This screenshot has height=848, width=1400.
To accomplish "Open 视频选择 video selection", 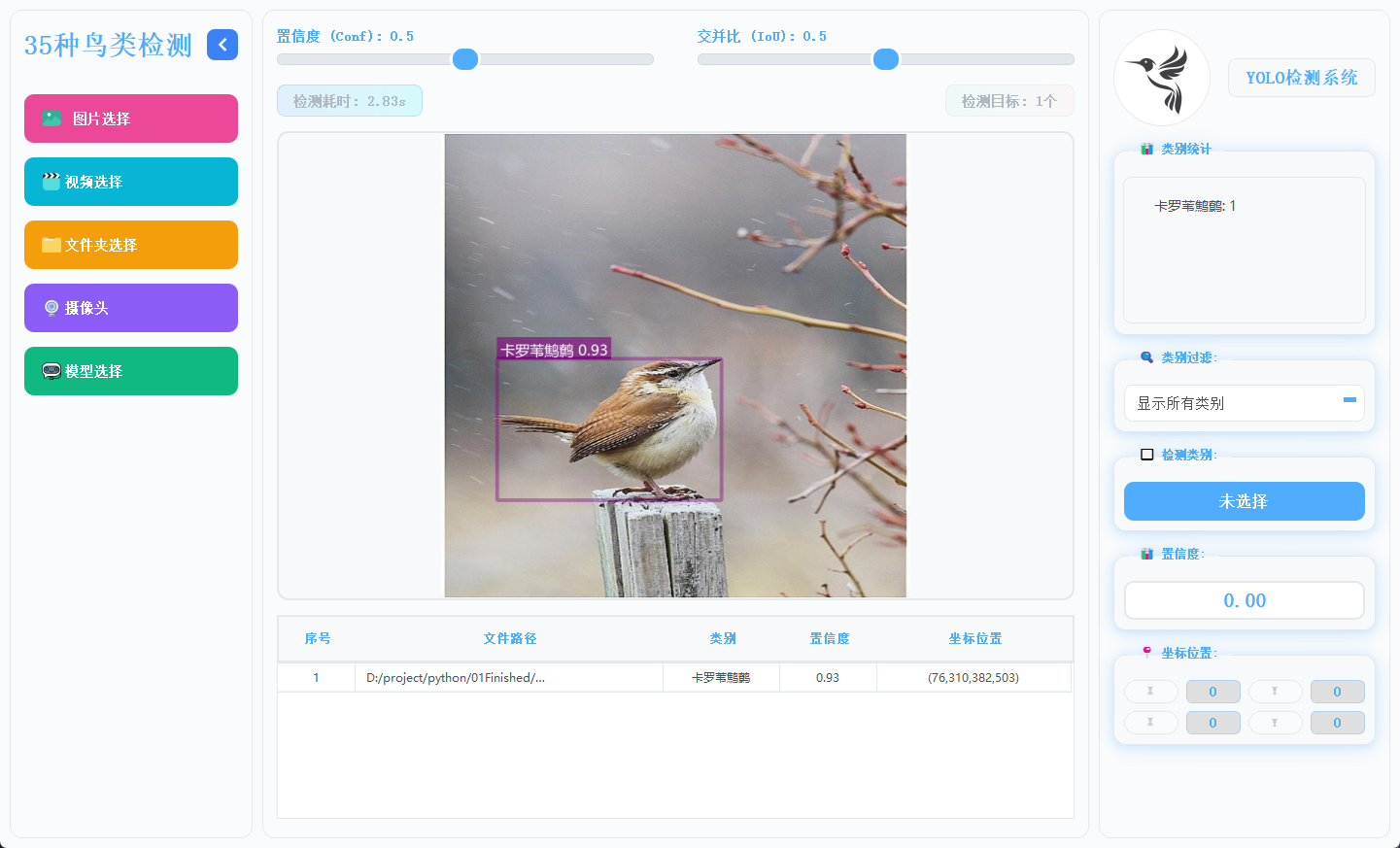I will [131, 182].
